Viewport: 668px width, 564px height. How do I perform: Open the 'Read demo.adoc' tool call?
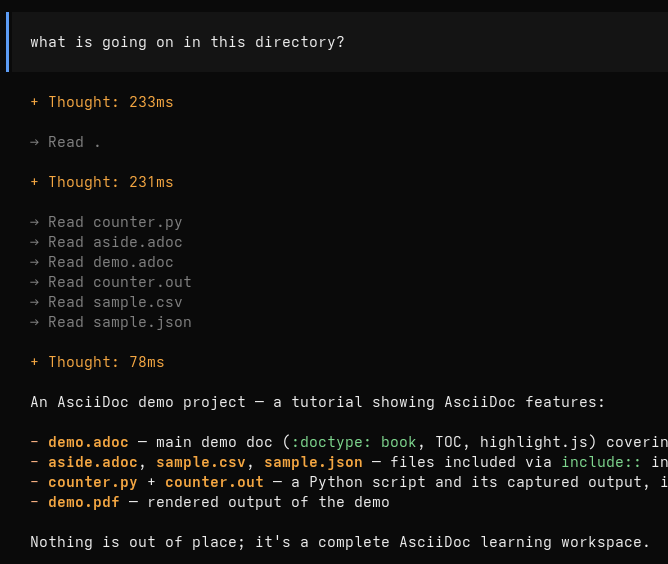pos(102,262)
